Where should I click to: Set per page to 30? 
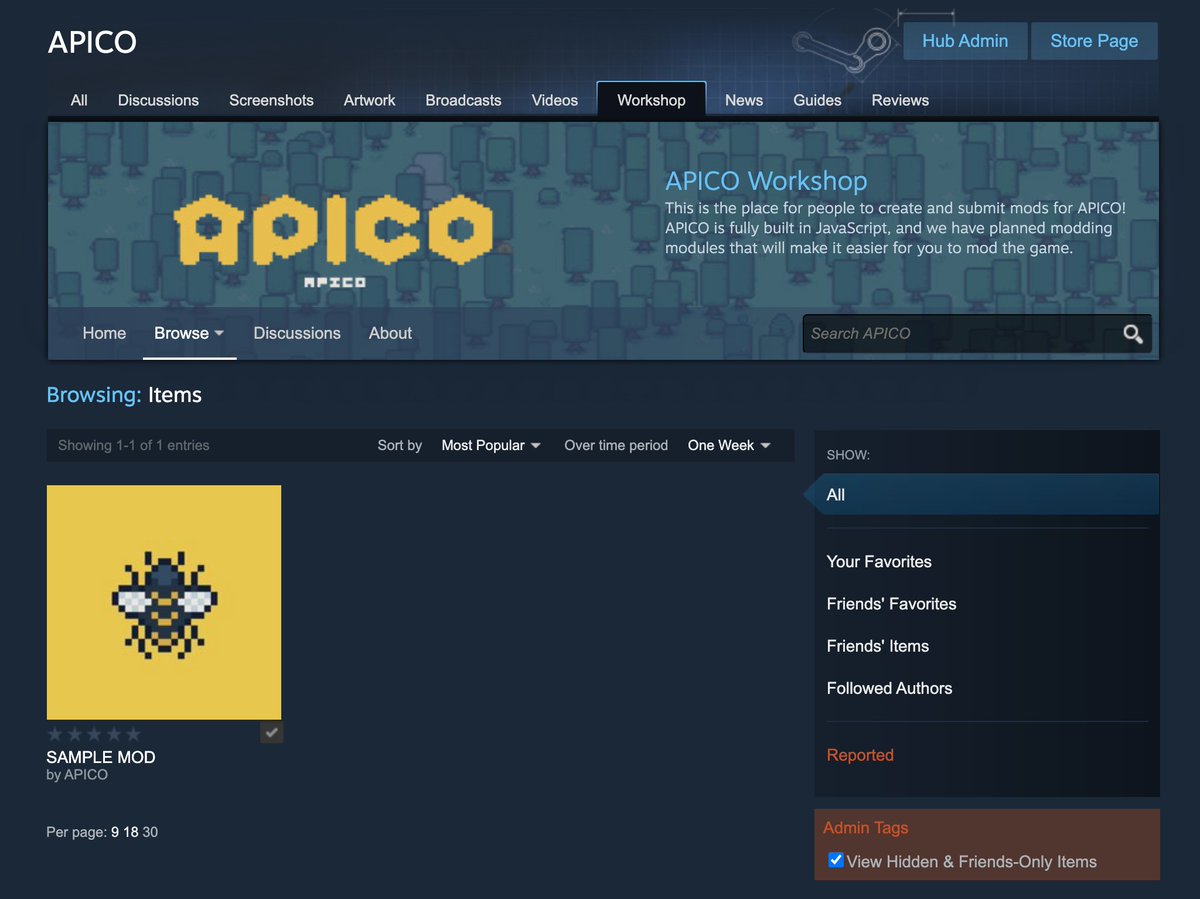(x=150, y=832)
